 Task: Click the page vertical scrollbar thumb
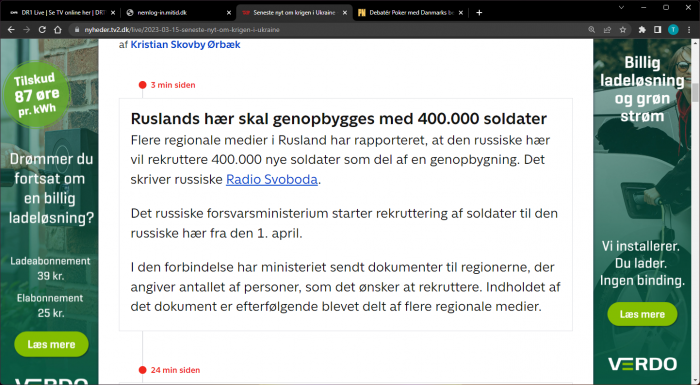coord(695,92)
